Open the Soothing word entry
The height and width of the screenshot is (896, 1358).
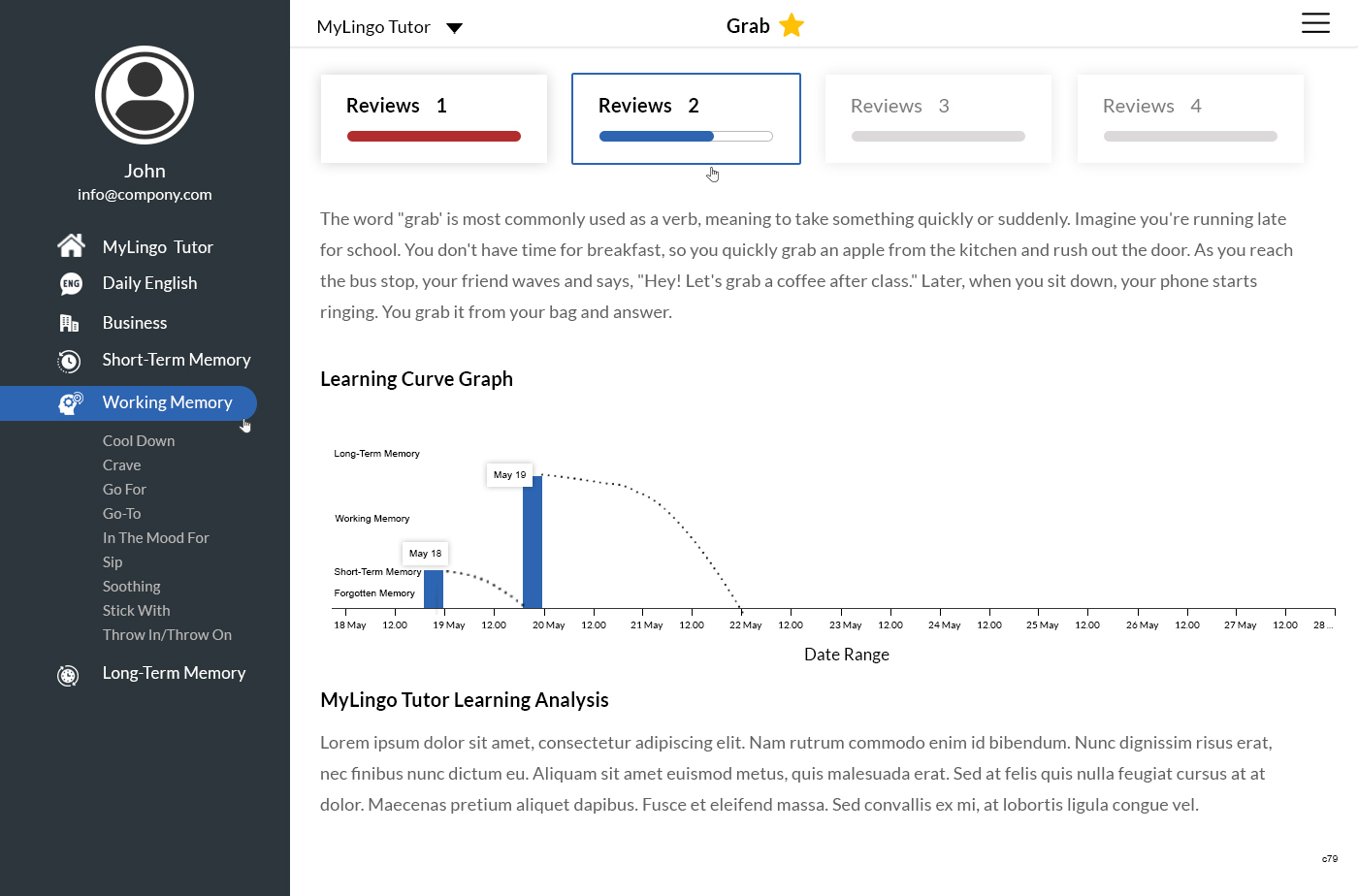(x=132, y=587)
